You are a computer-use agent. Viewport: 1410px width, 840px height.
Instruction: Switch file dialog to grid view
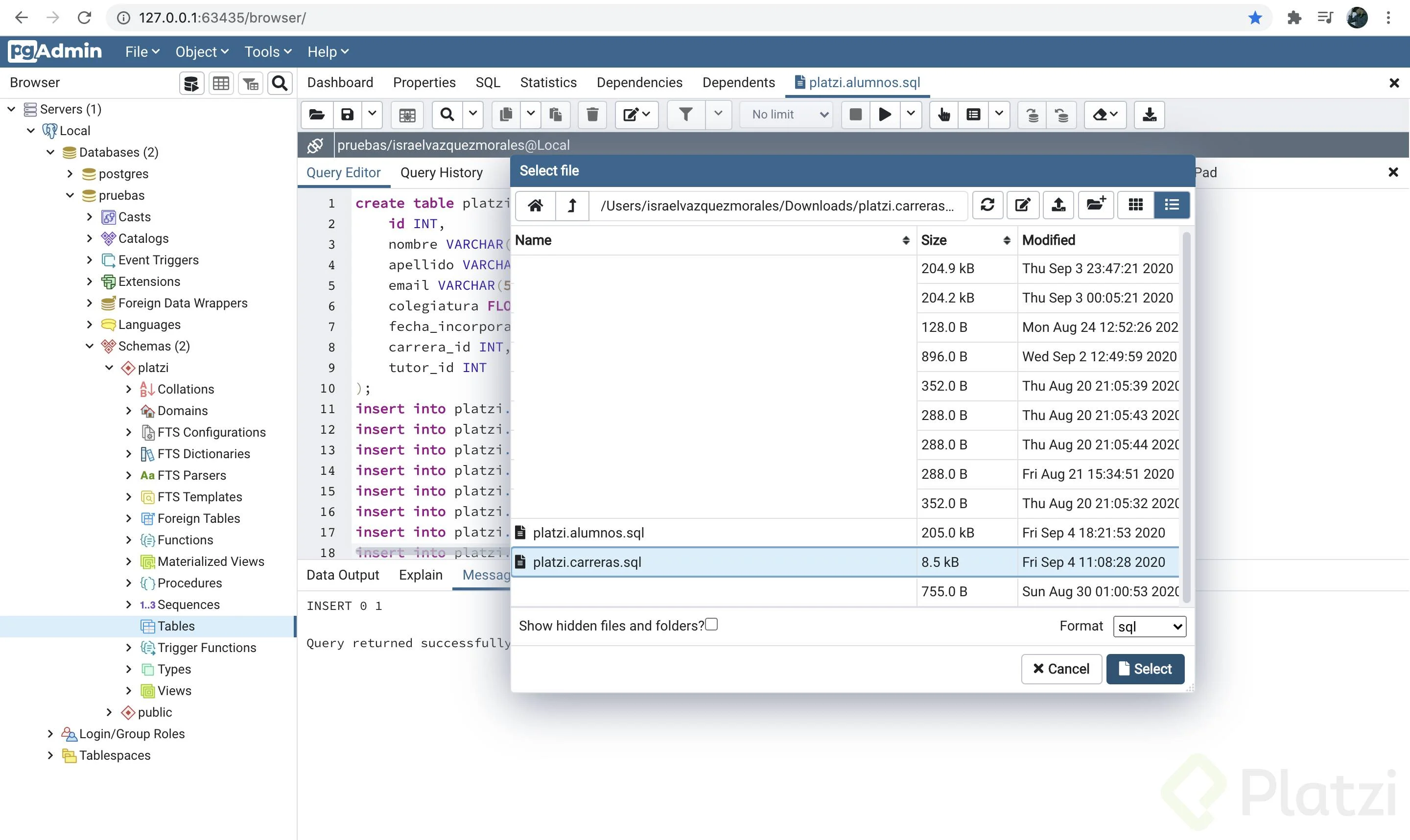[1135, 205]
